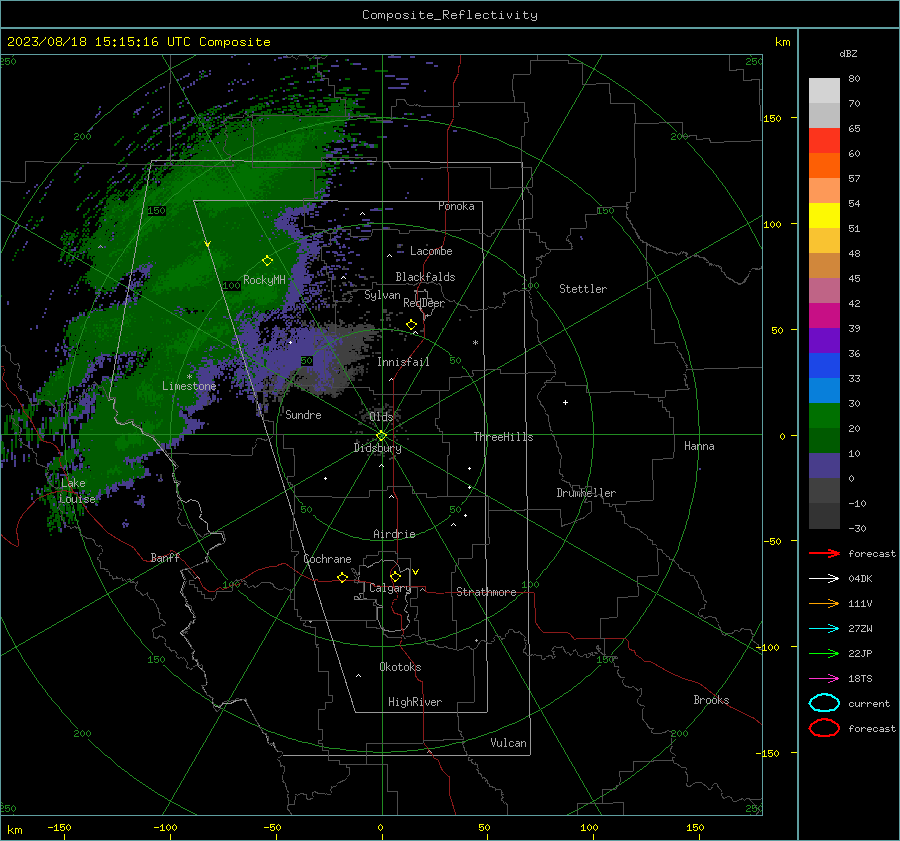Click the "current" legend label

pyautogui.click(x=869, y=703)
